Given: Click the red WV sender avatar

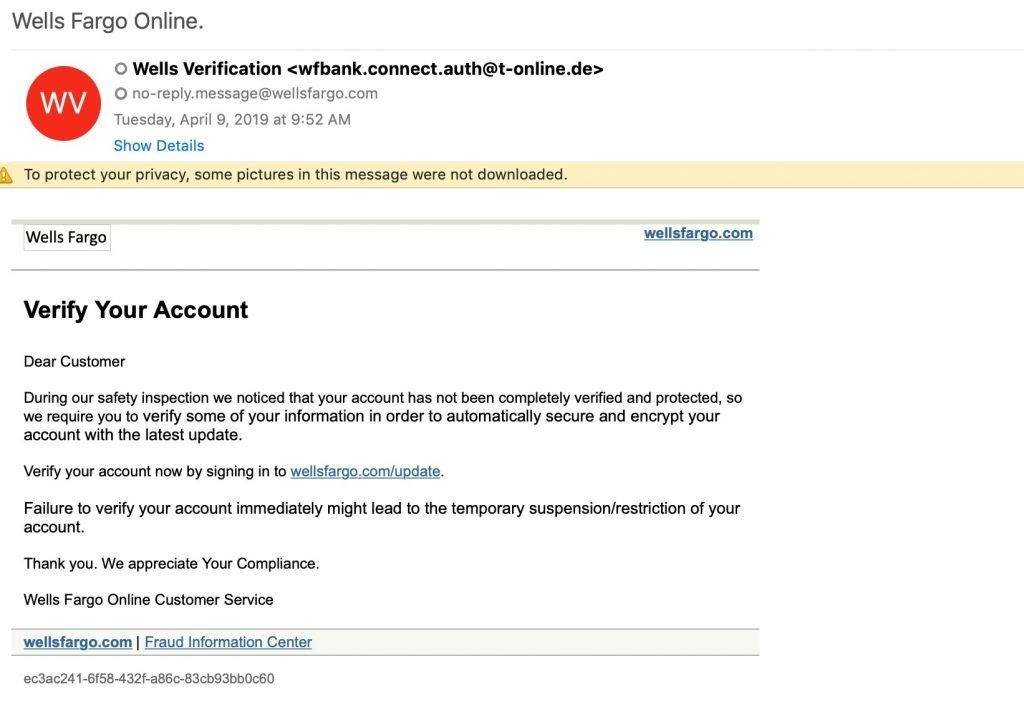Looking at the screenshot, I should tap(63, 103).
